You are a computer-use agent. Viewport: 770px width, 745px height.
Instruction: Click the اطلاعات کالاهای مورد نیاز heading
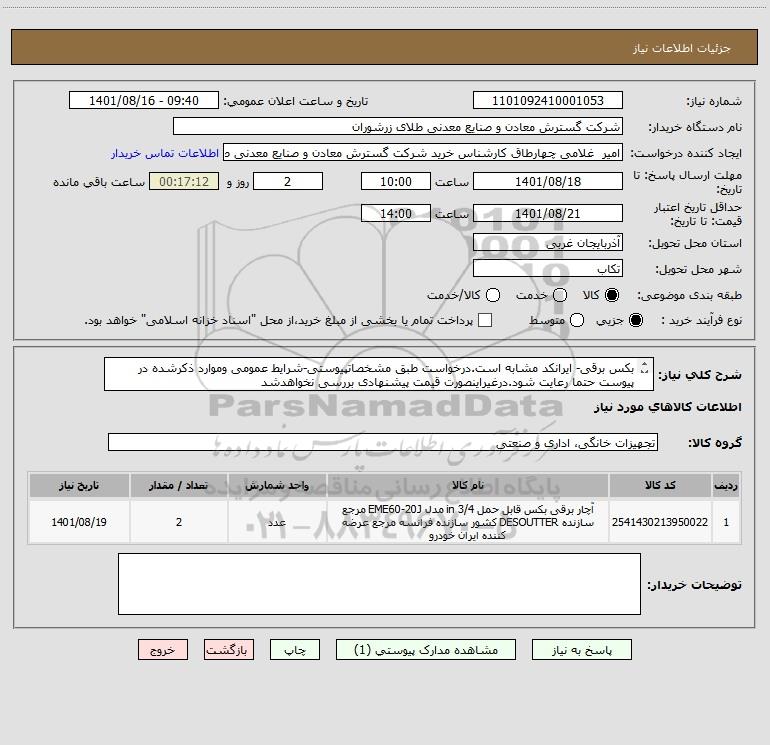click(x=667, y=407)
